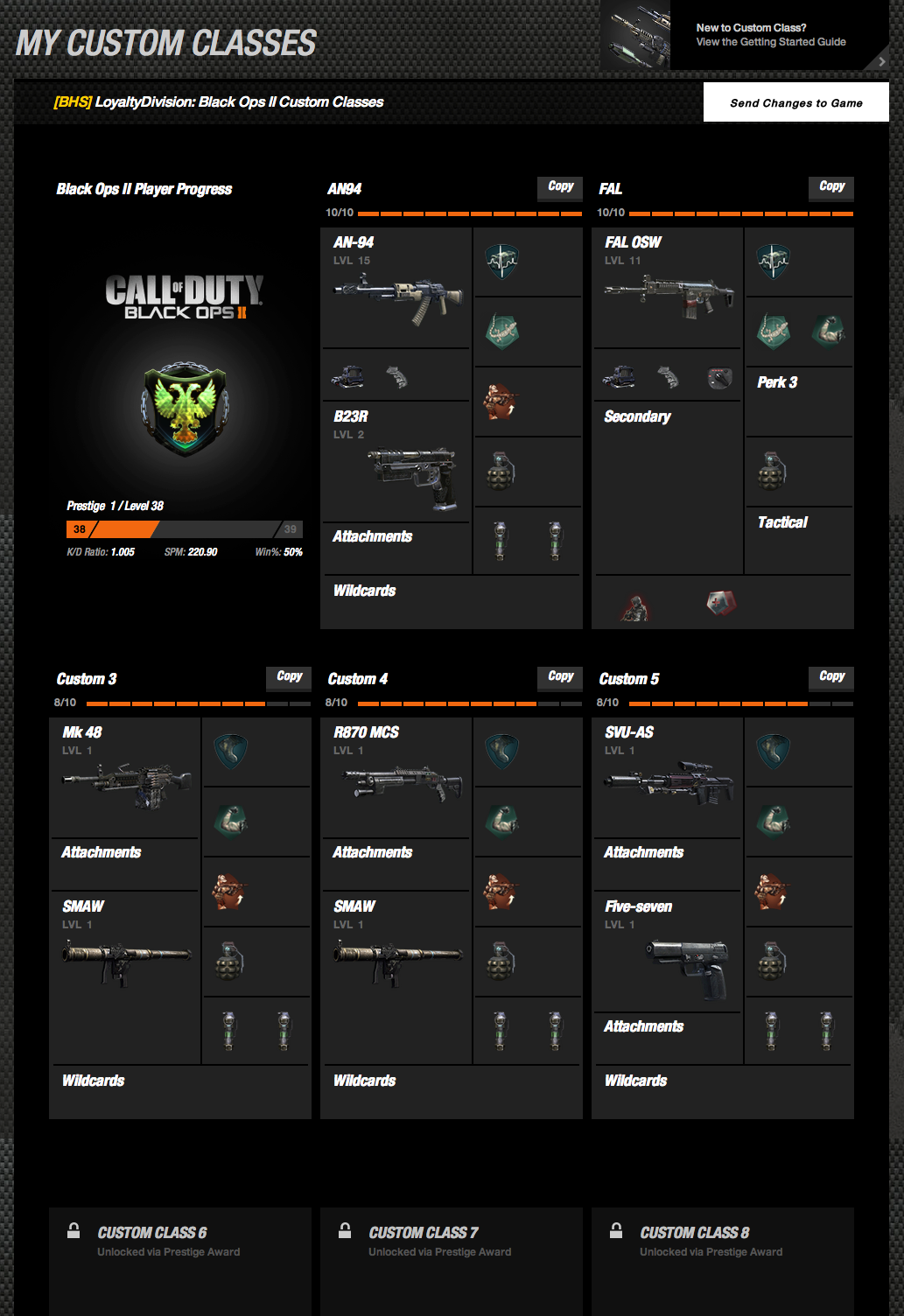Click Send Changes to Game button

[x=796, y=102]
